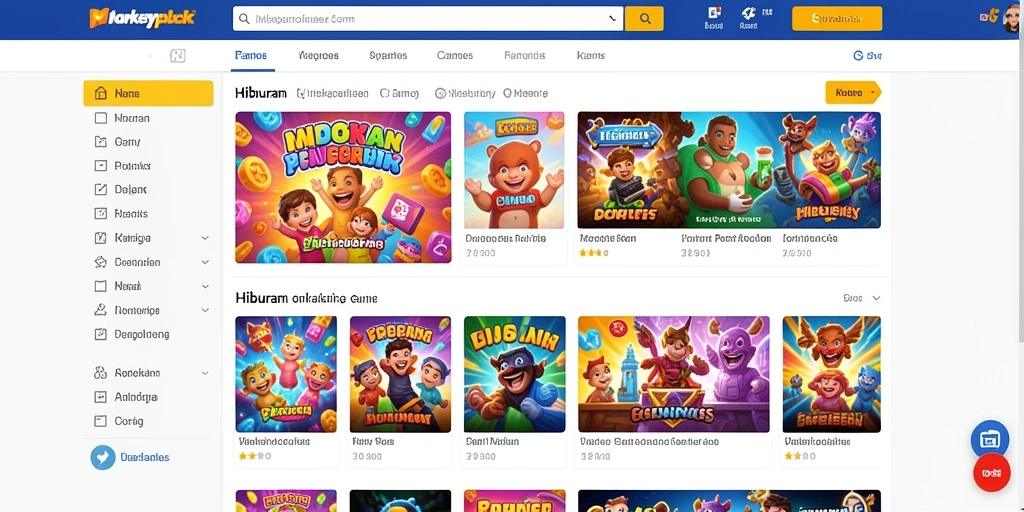Expand the Oeennien sidebar section

pyautogui.click(x=205, y=262)
